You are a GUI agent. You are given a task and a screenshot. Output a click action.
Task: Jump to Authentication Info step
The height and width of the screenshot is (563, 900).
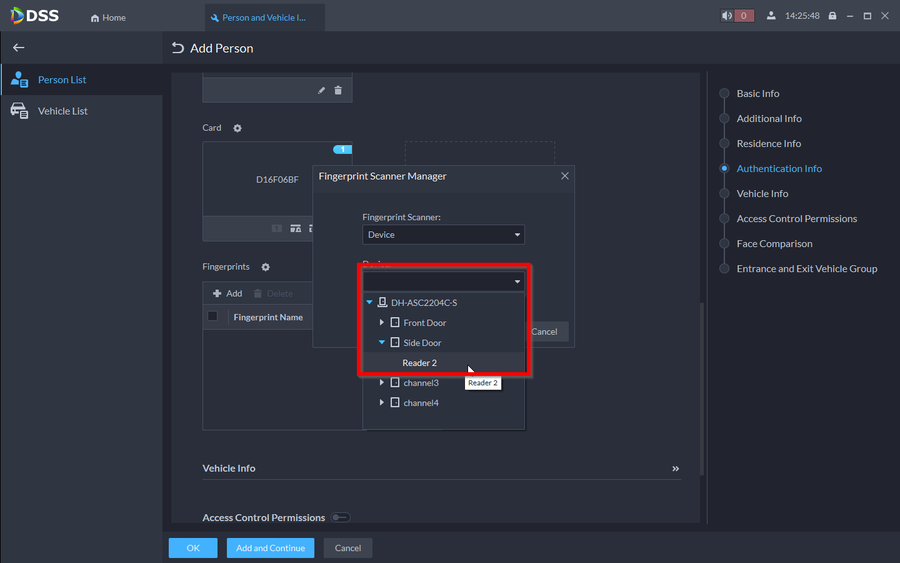tap(779, 168)
